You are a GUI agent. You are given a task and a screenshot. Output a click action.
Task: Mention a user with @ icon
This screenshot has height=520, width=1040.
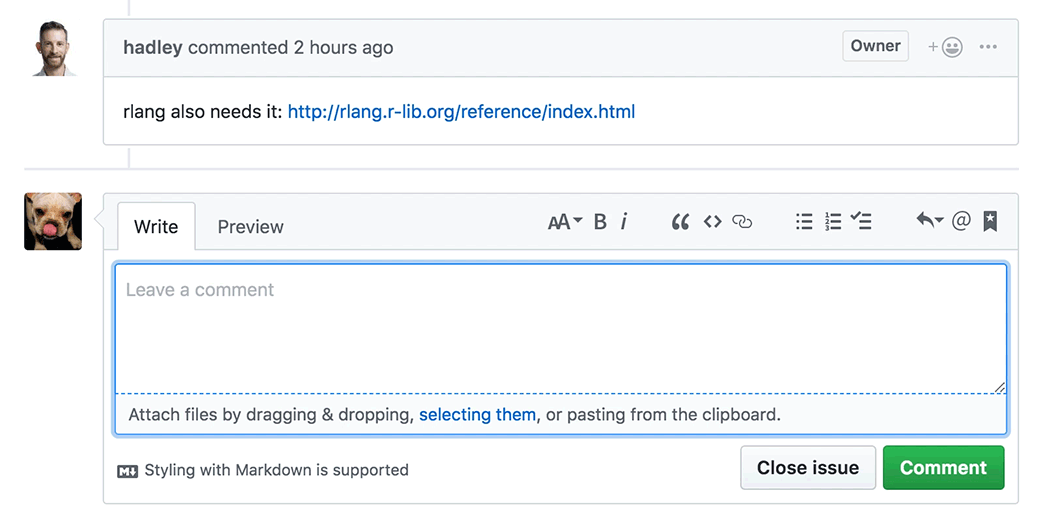coord(961,222)
